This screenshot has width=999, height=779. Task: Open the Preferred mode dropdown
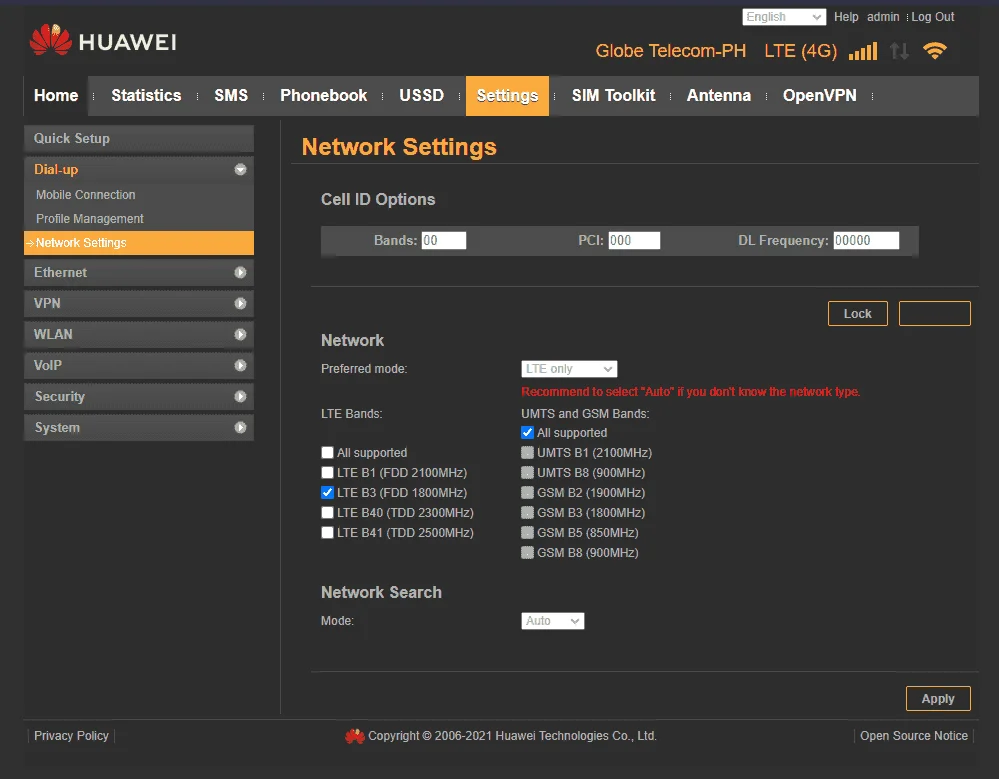[569, 369]
